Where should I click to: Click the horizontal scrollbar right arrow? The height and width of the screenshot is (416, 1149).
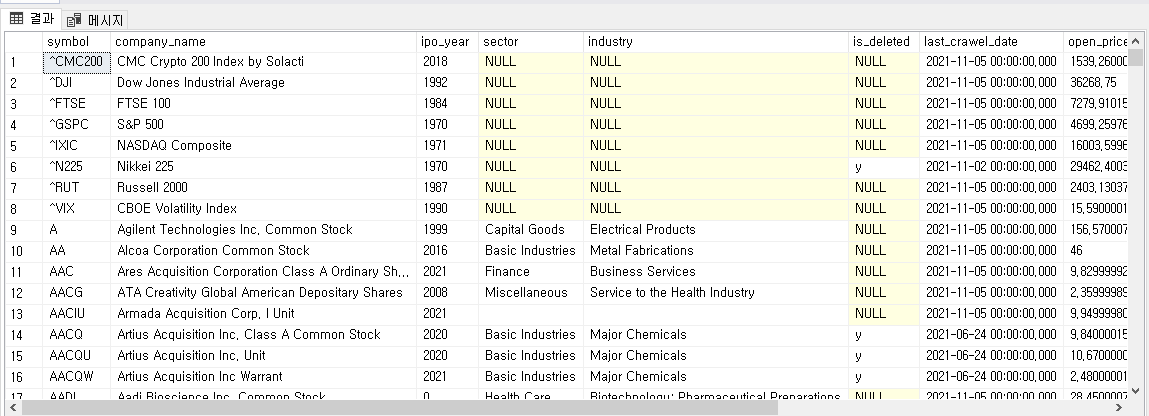1119,407
